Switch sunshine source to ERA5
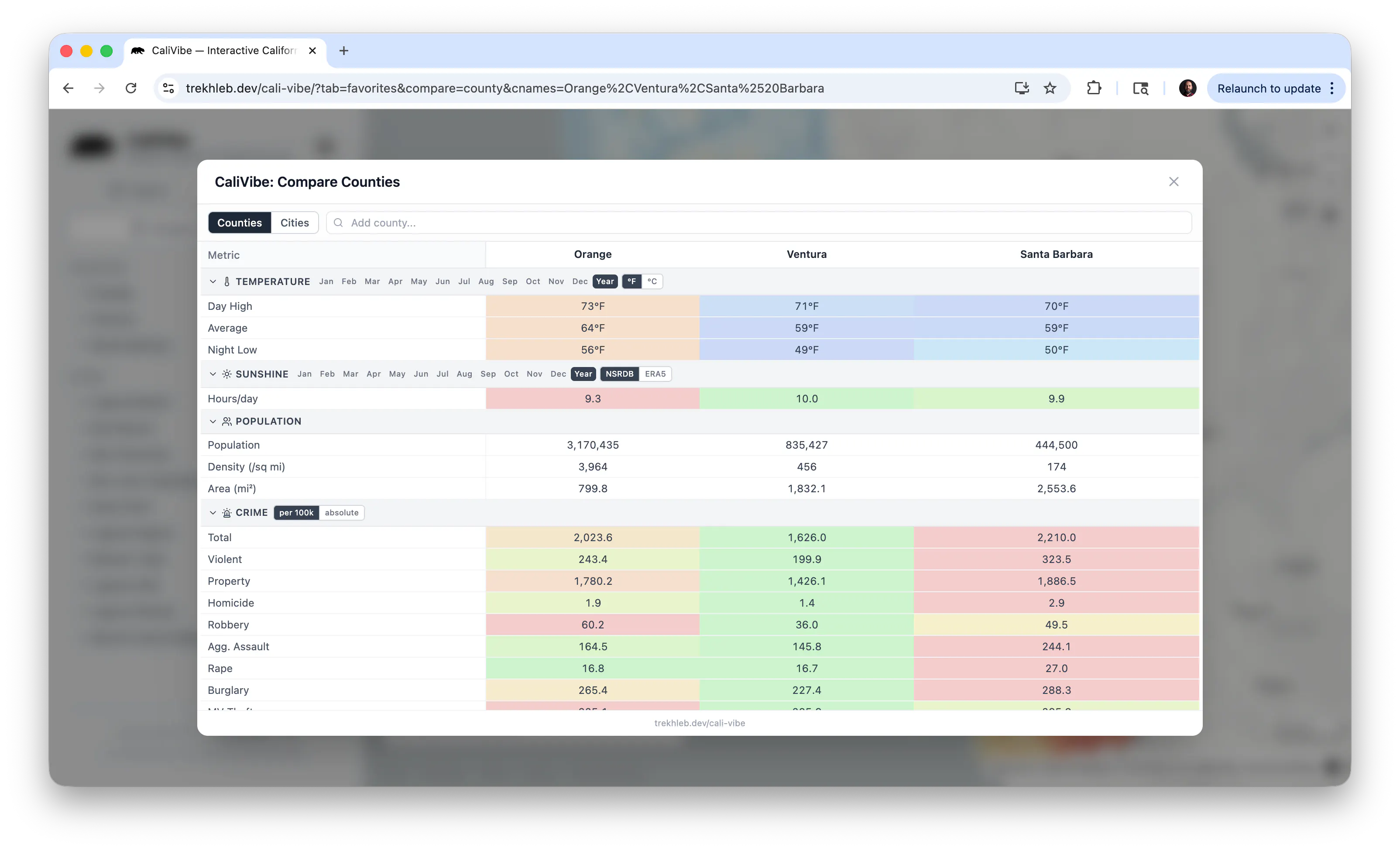 tap(655, 374)
